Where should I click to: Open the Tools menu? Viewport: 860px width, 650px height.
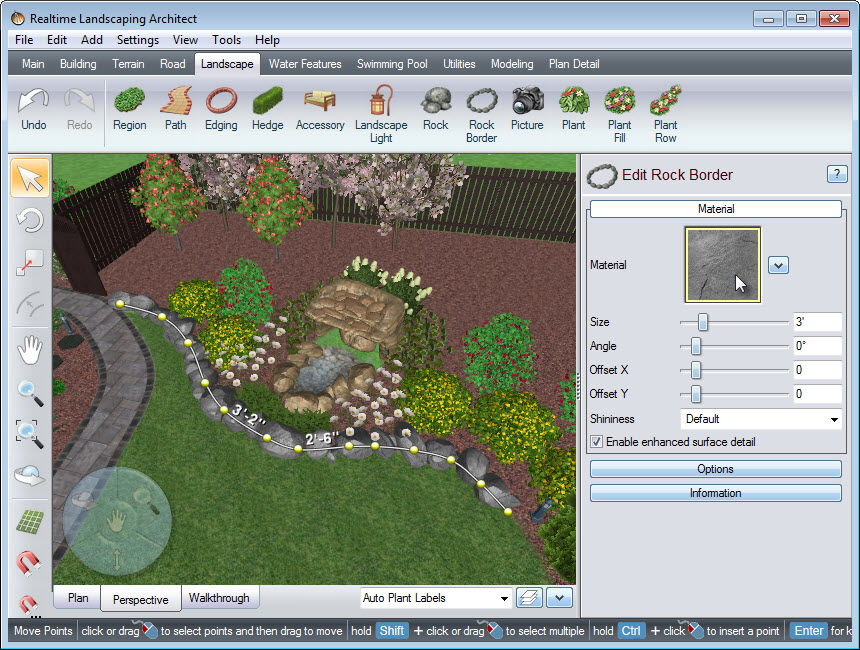tap(227, 40)
